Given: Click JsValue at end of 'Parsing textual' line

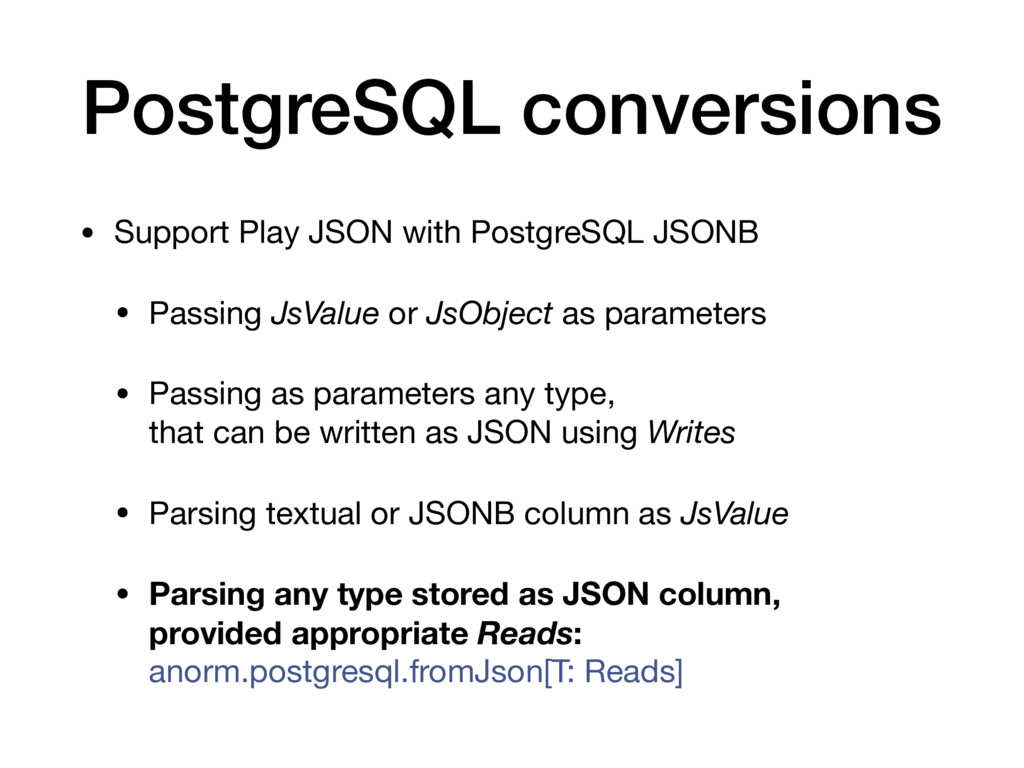Looking at the screenshot, I should point(735,514).
